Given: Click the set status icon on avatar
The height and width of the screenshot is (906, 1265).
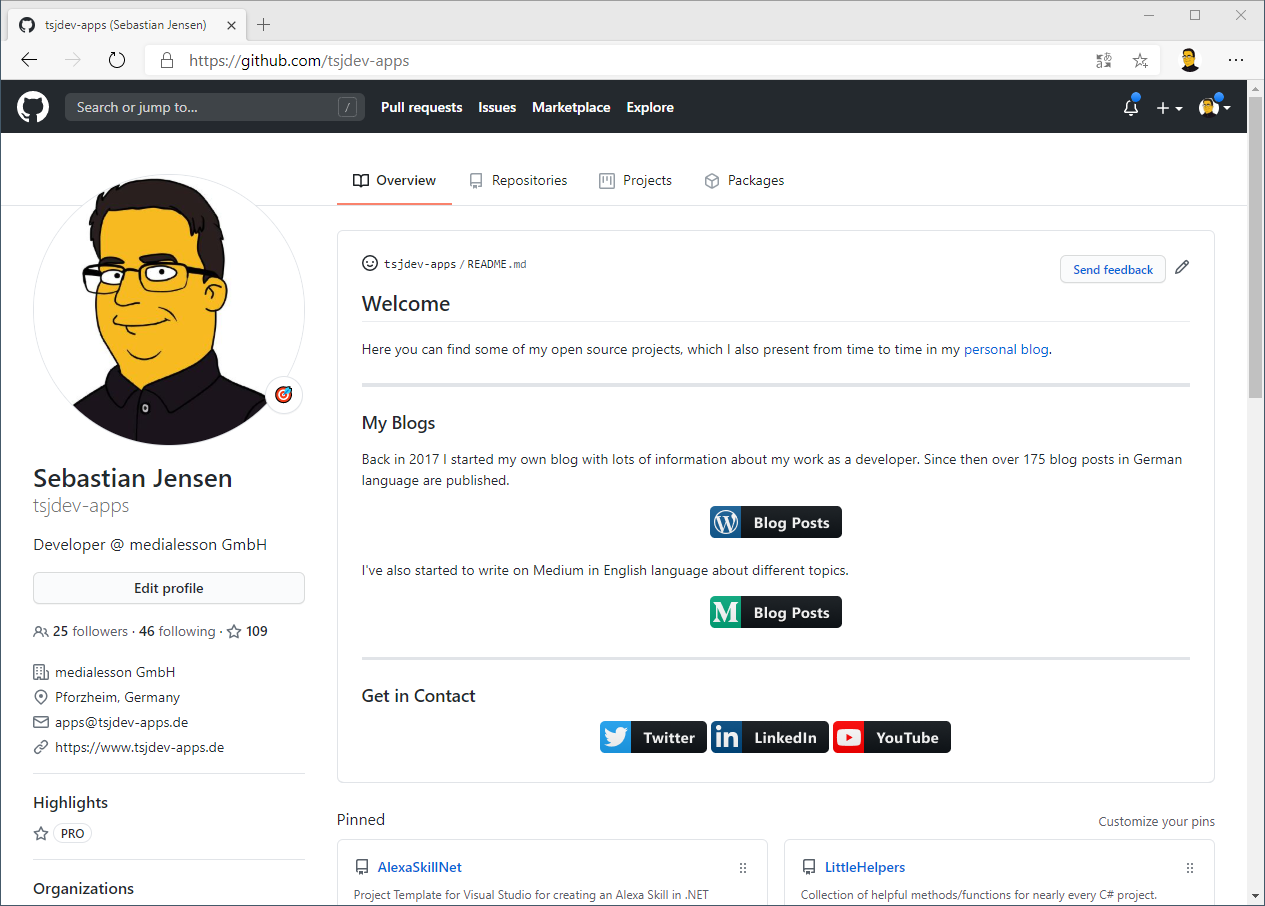Looking at the screenshot, I should tap(284, 395).
